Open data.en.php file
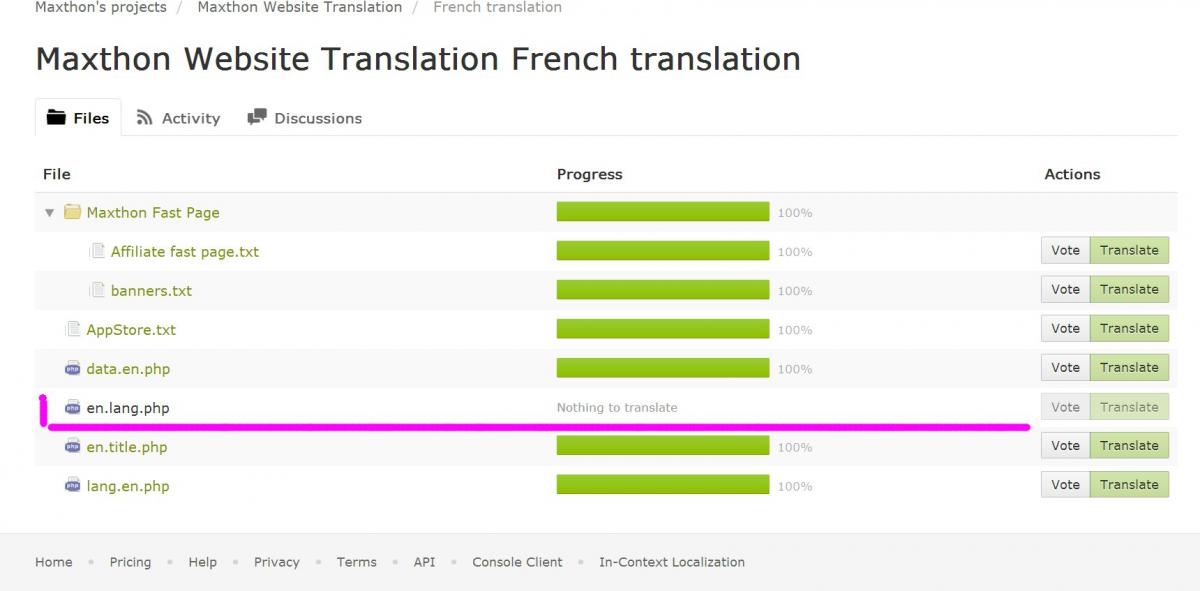Image resolution: width=1200 pixels, height=591 pixels. [x=128, y=368]
